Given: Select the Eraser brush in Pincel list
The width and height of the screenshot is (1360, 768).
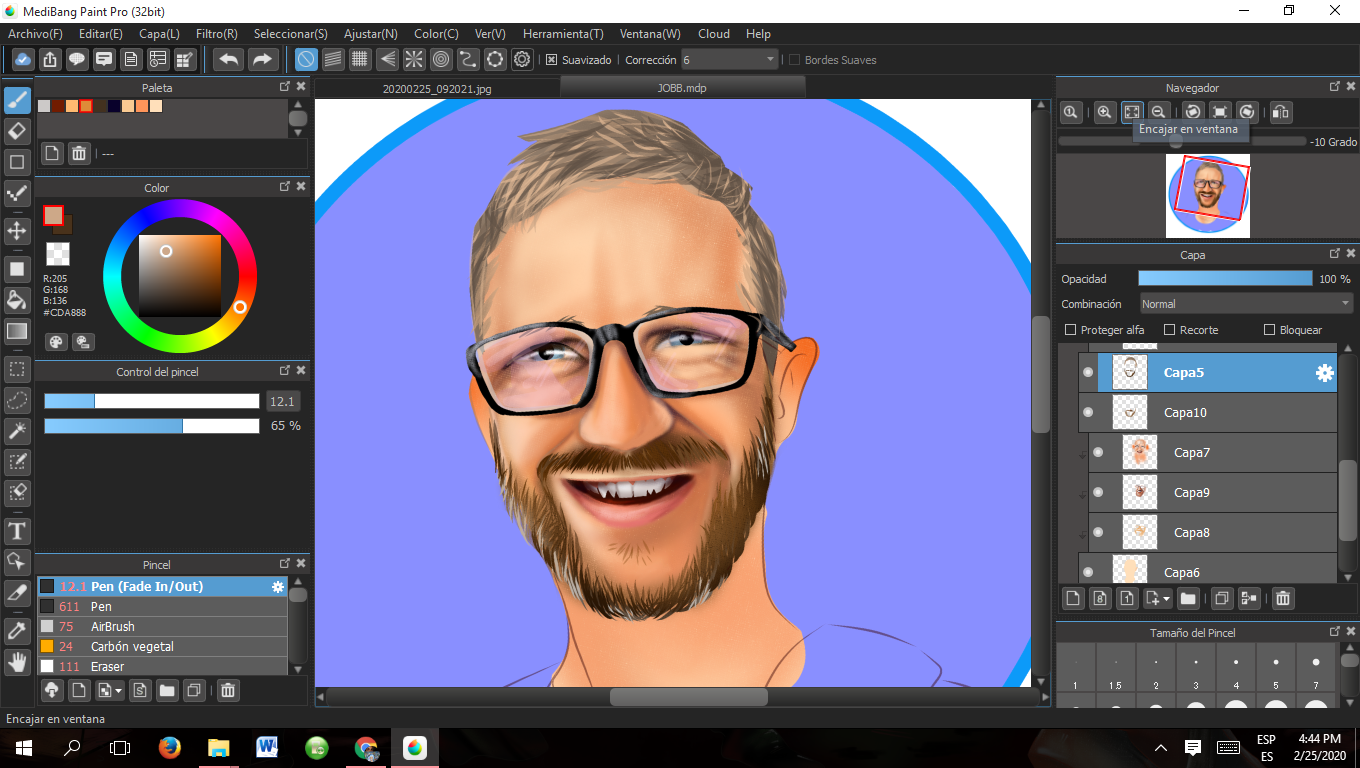Looking at the screenshot, I should (x=163, y=667).
